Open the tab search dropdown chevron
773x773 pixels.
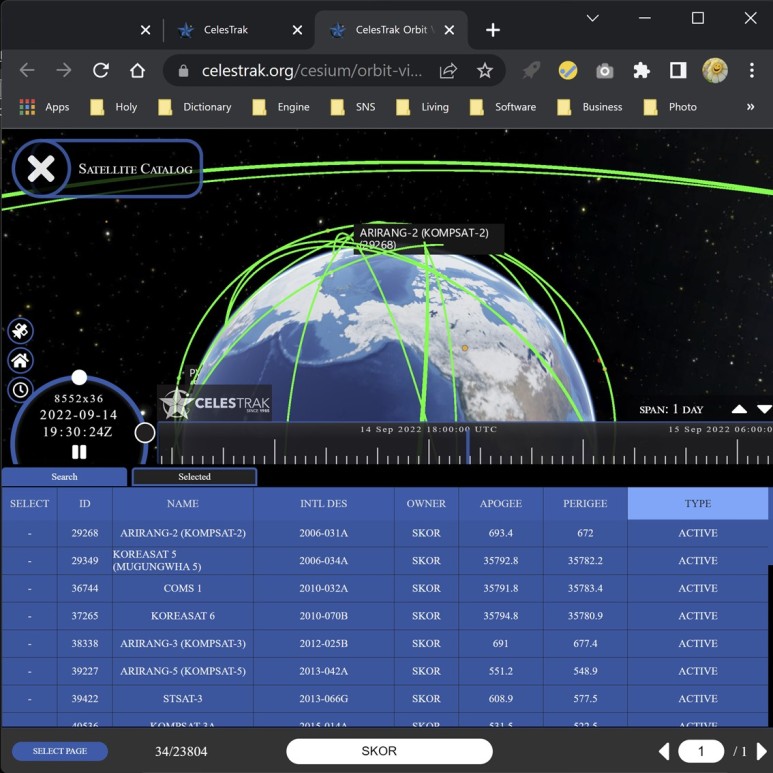[593, 19]
